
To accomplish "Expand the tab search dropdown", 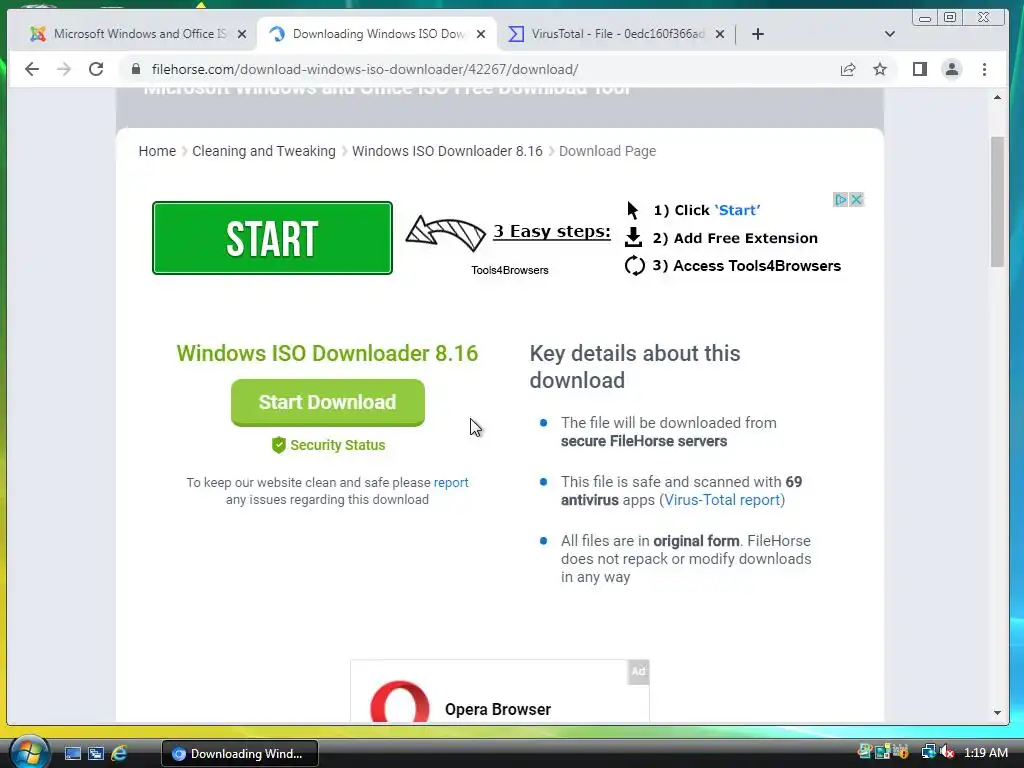I will pyautogui.click(x=889, y=34).
